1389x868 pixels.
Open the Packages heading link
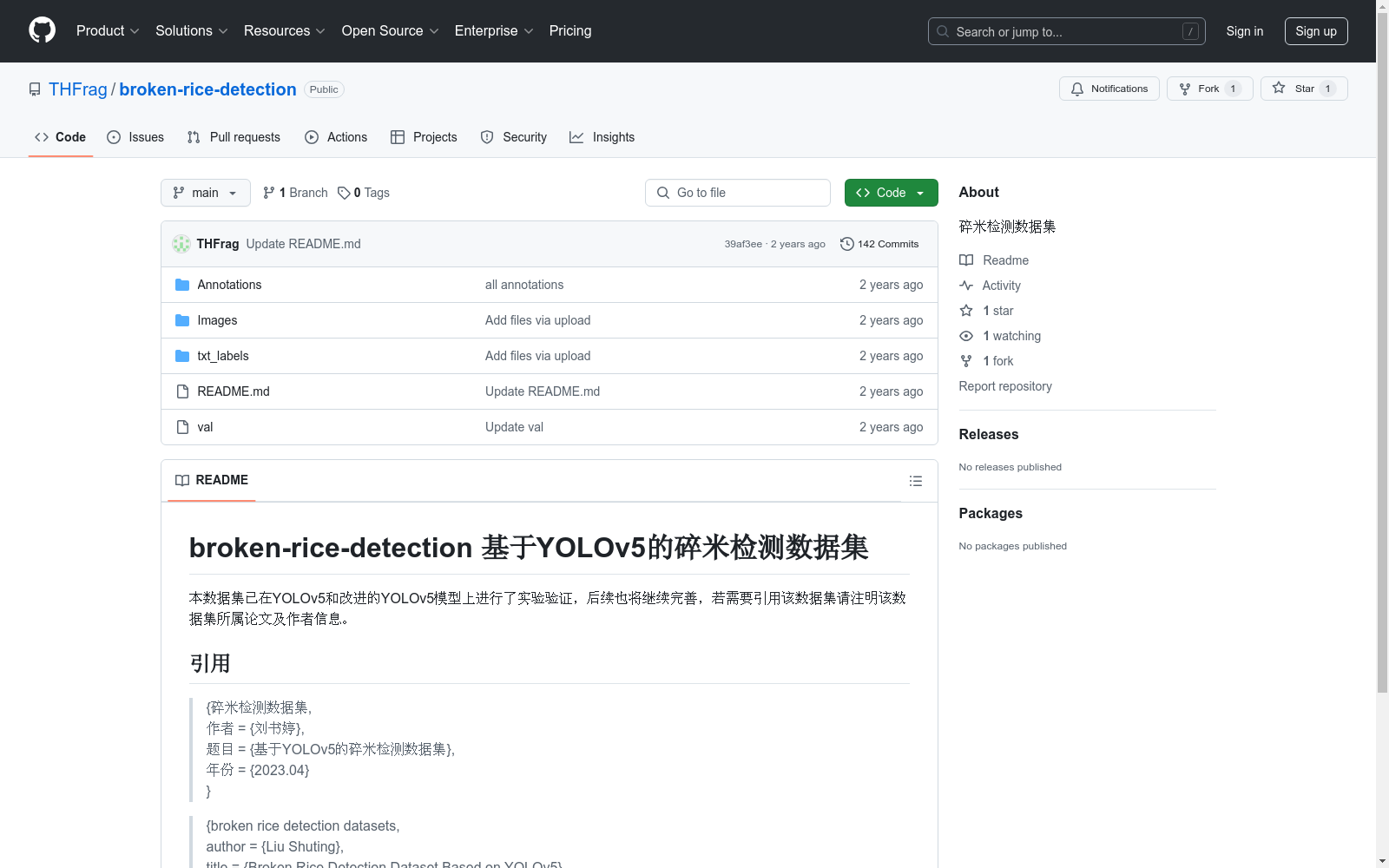coord(991,513)
